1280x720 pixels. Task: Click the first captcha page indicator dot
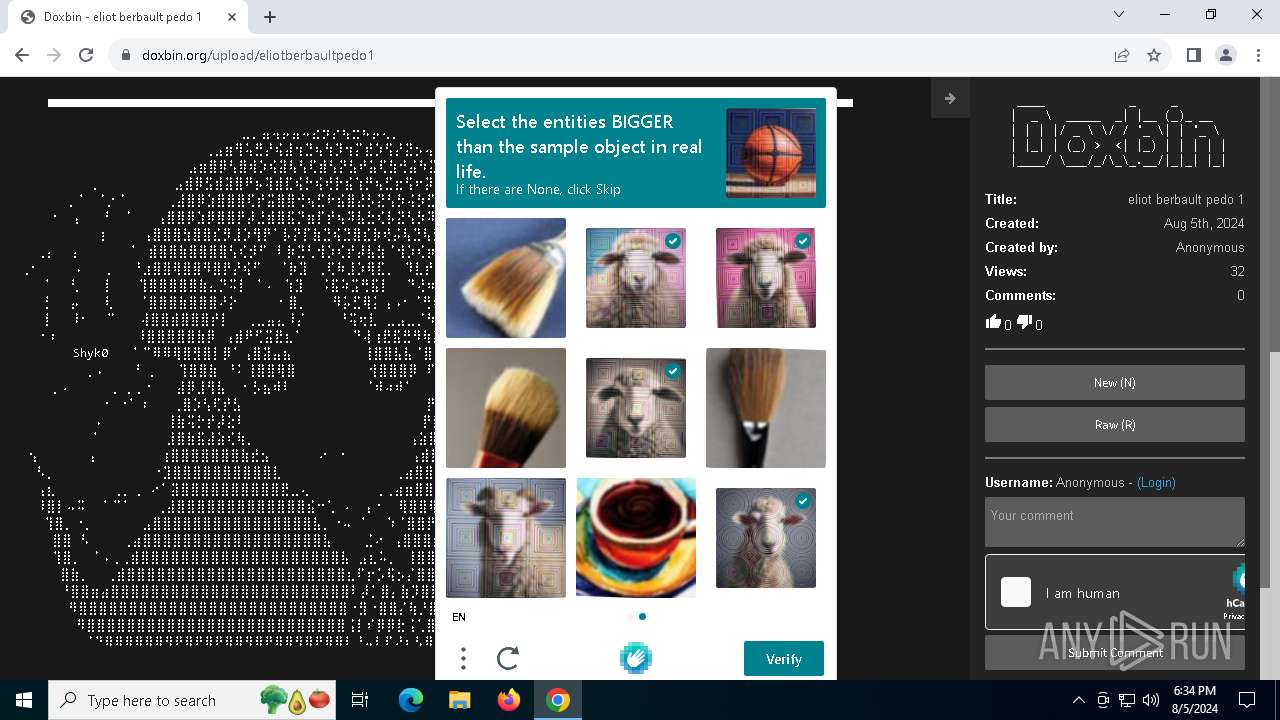click(x=629, y=617)
